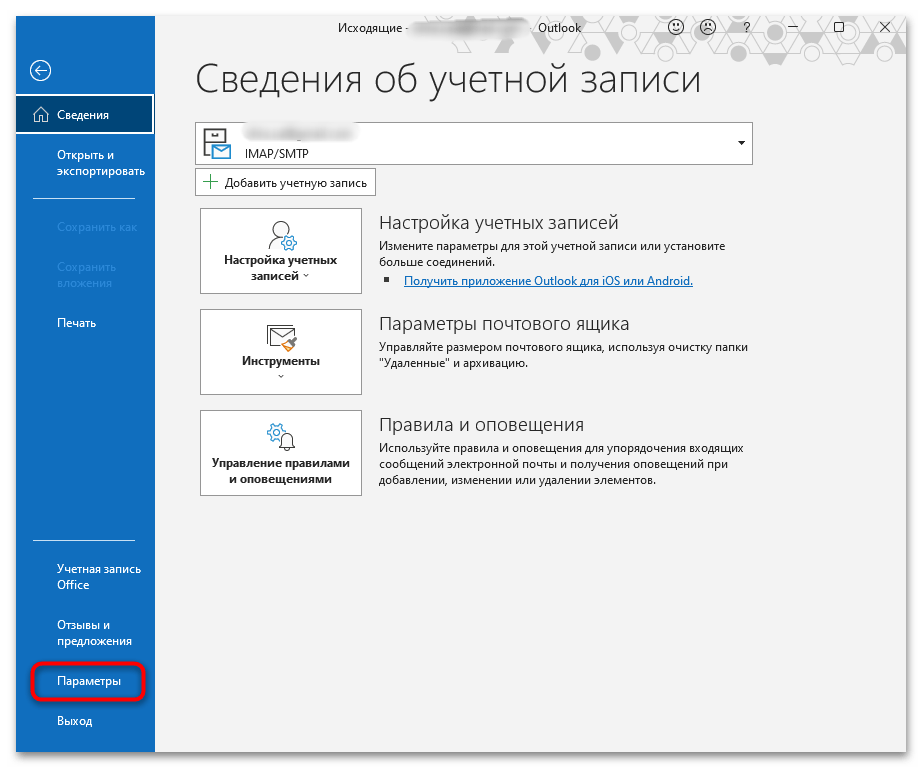Click the question mark help icon

point(745,27)
